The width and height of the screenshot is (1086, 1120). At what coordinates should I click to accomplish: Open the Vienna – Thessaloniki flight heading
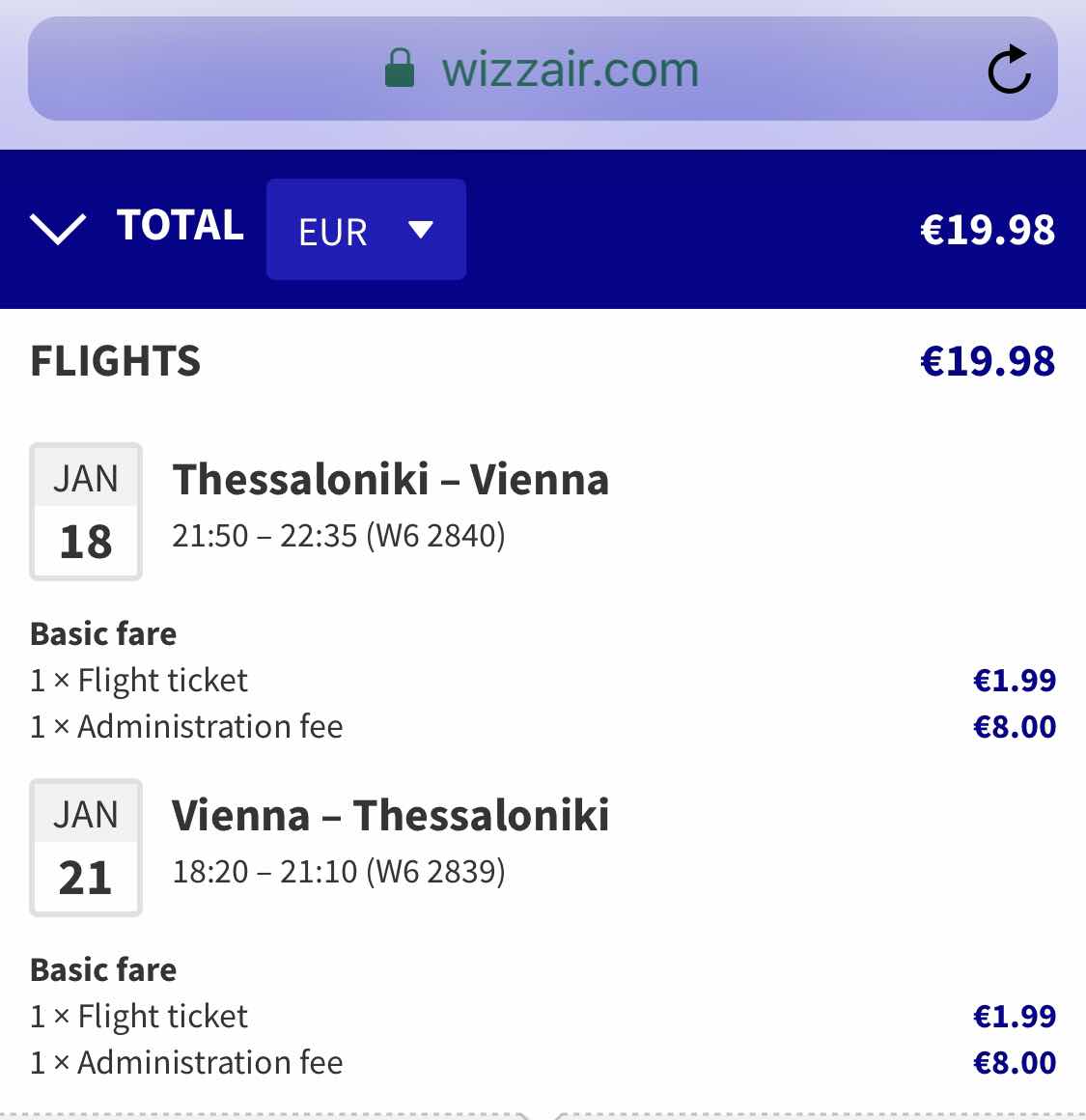pyautogui.click(x=391, y=815)
